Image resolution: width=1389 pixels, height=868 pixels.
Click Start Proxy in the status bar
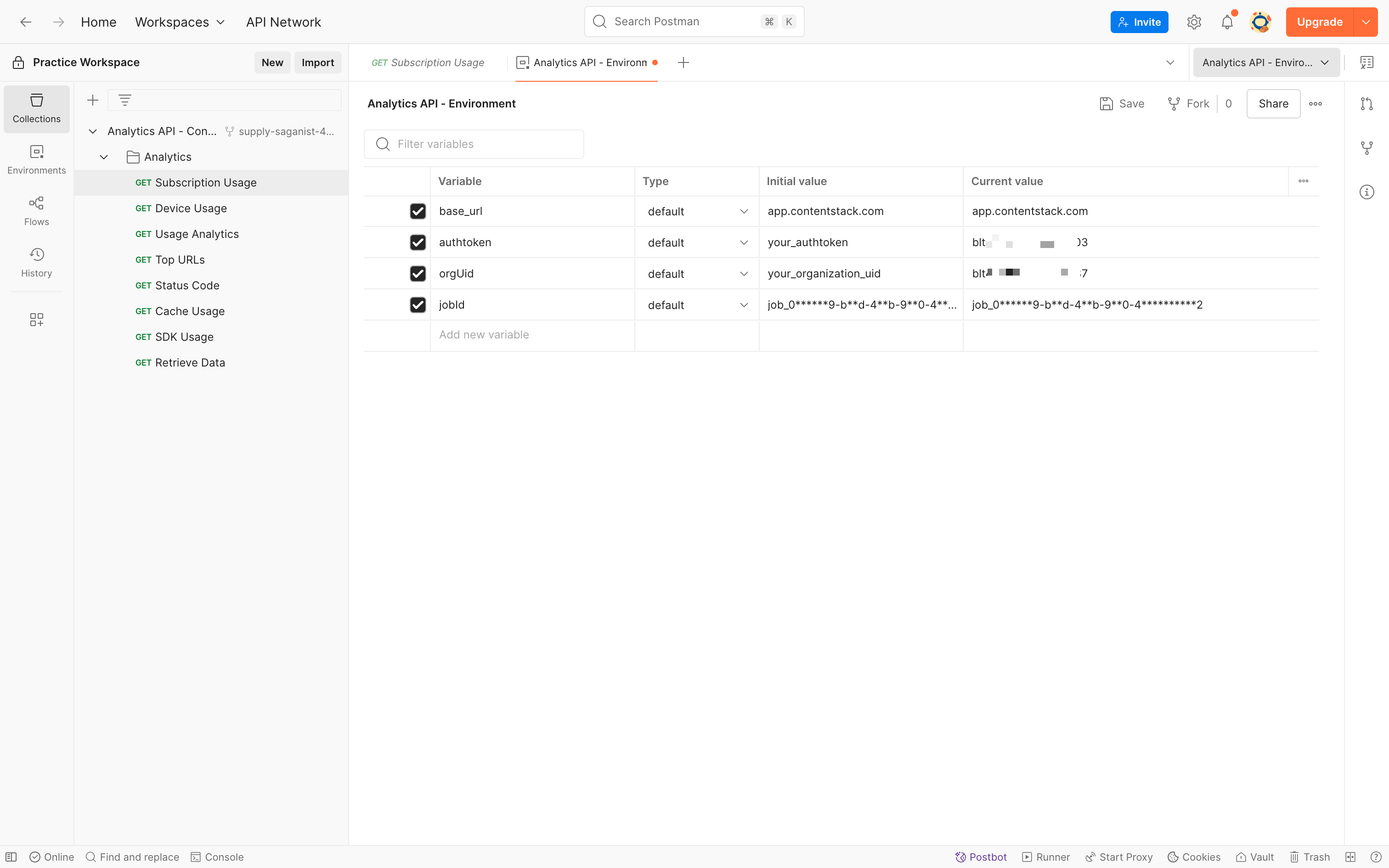pos(1118,857)
